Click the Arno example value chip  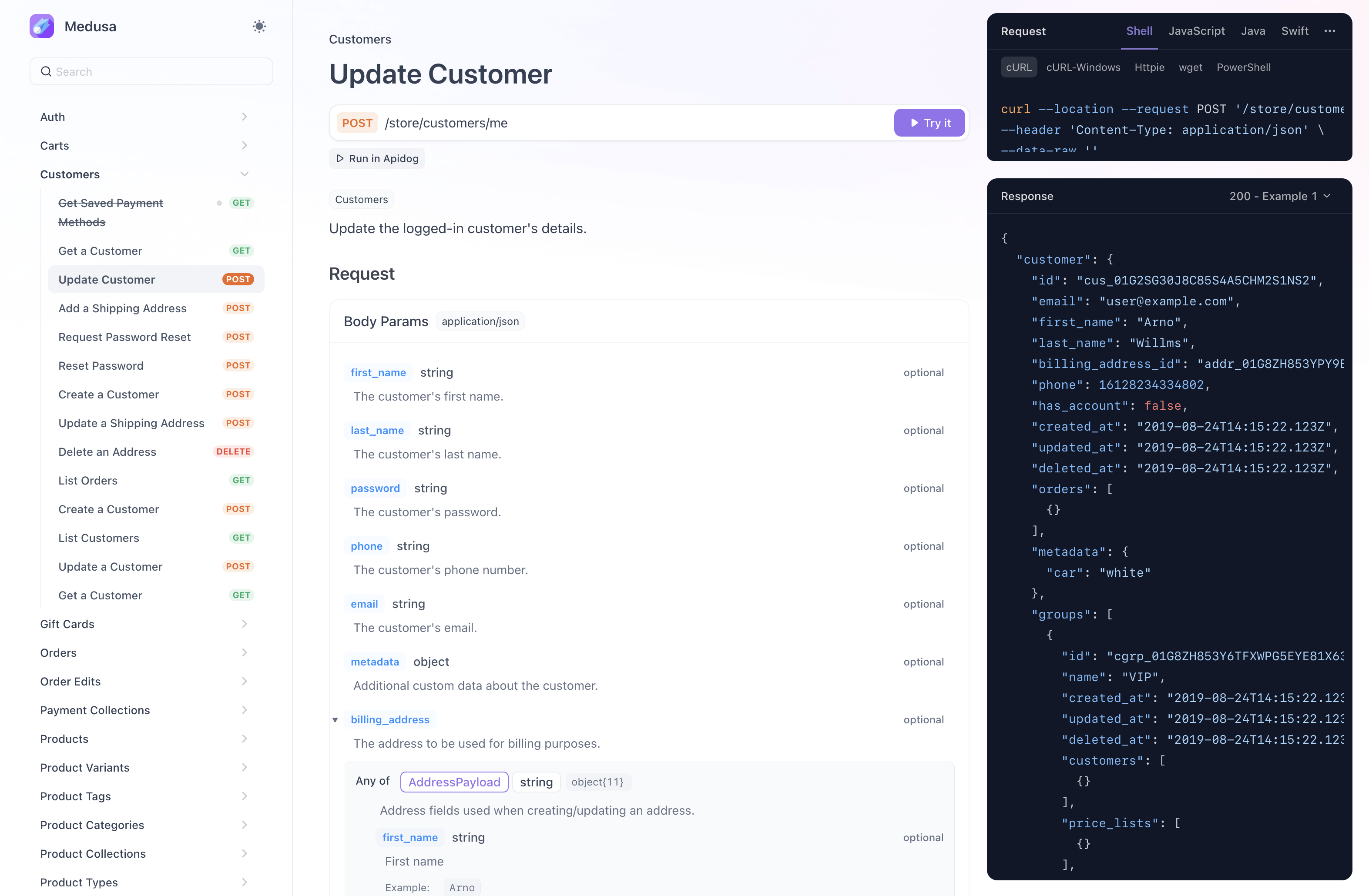(462, 887)
